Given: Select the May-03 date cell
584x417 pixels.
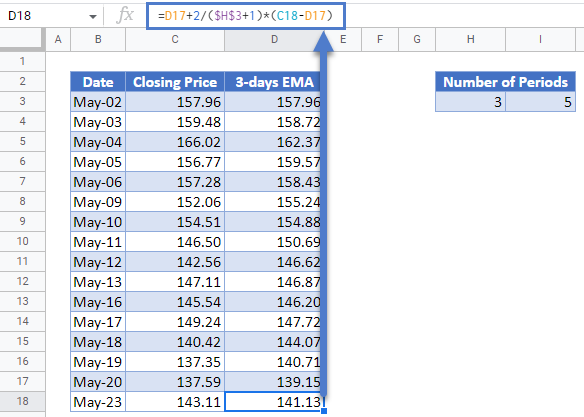Looking at the screenshot, I should (98, 122).
